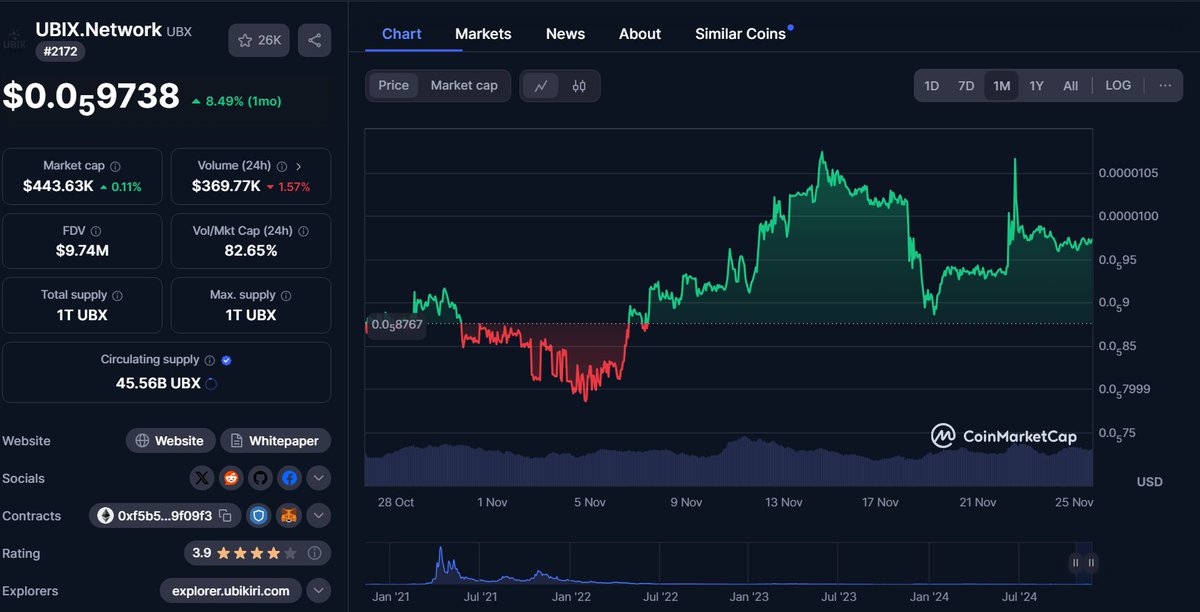1200x612 pixels.
Task: Click the verified checkmark badge by Circulating supply
Action: (226, 360)
